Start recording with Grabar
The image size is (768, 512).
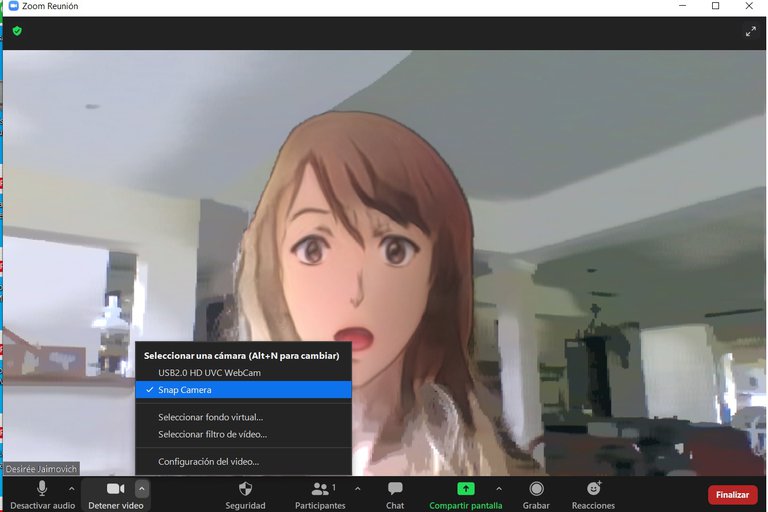click(536, 495)
